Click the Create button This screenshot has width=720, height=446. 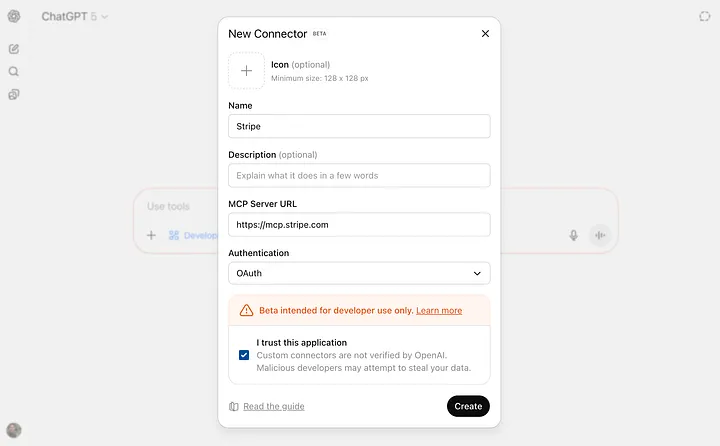coord(468,406)
